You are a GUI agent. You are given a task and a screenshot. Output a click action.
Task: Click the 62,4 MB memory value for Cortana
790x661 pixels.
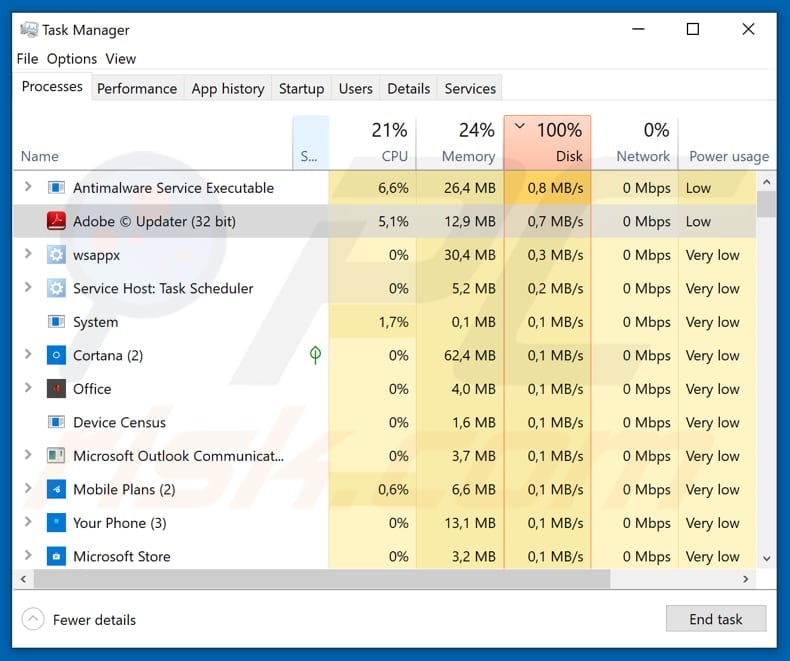pyautogui.click(x=470, y=355)
